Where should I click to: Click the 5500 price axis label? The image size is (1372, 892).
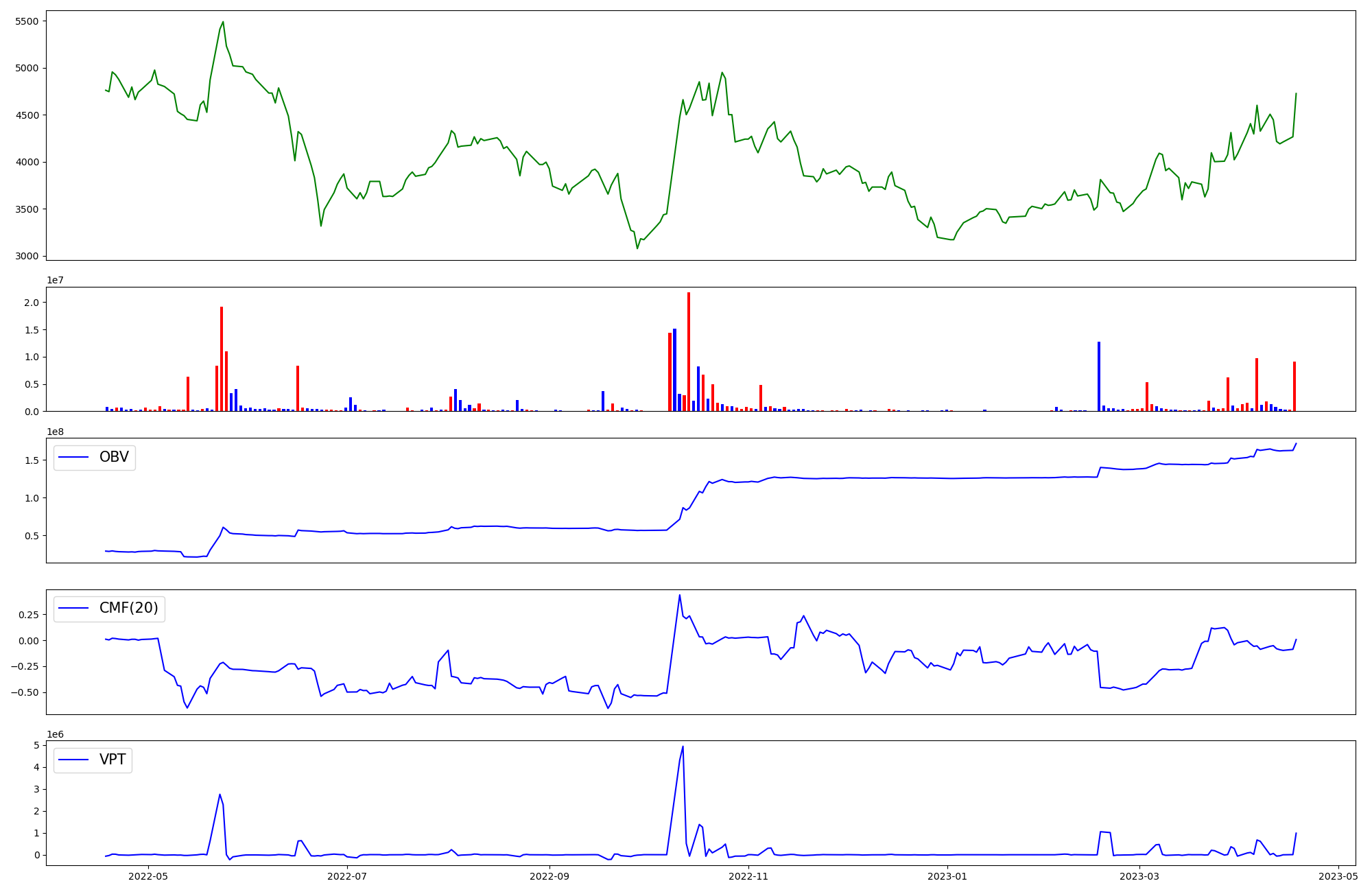point(27,21)
